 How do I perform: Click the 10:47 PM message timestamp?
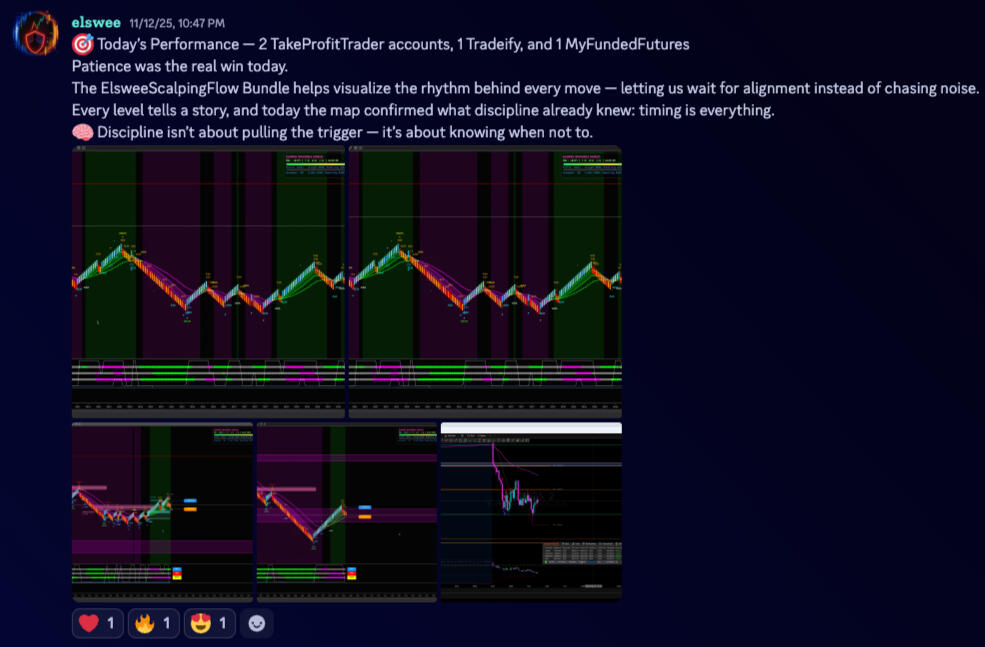tap(177, 23)
